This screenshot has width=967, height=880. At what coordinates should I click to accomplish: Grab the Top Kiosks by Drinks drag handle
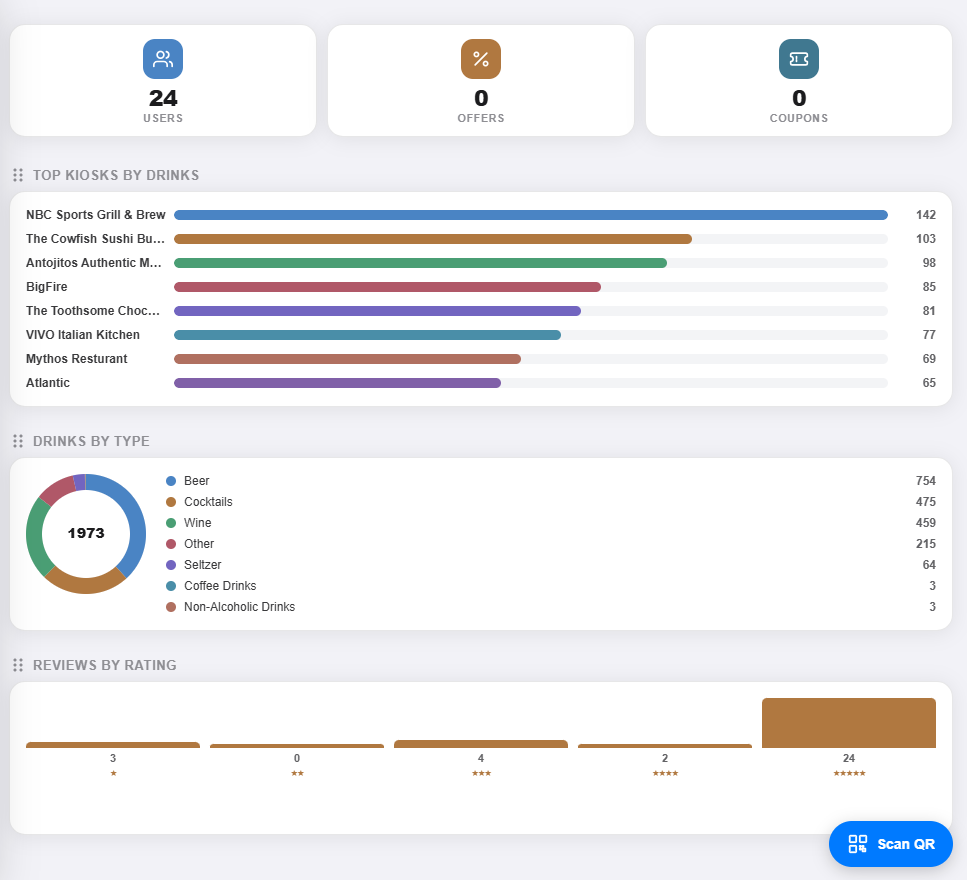click(18, 175)
